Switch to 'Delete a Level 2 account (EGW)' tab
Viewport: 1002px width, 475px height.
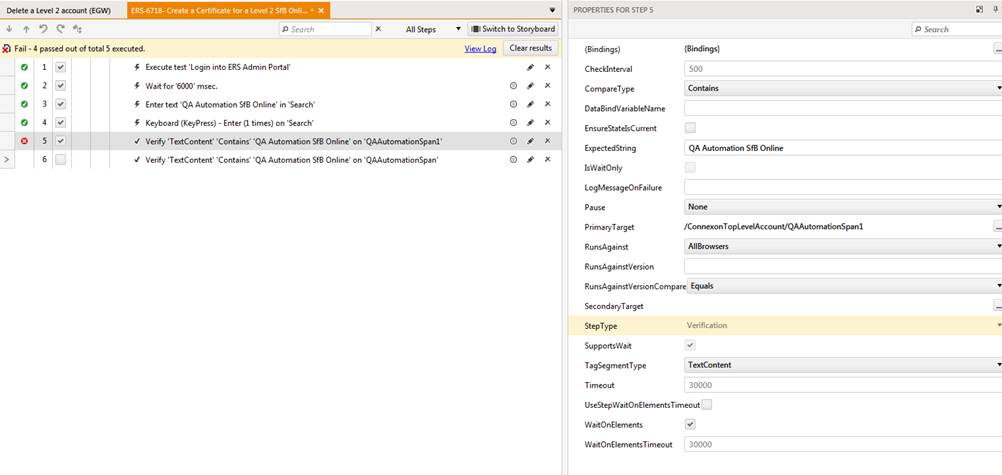[x=59, y=9]
